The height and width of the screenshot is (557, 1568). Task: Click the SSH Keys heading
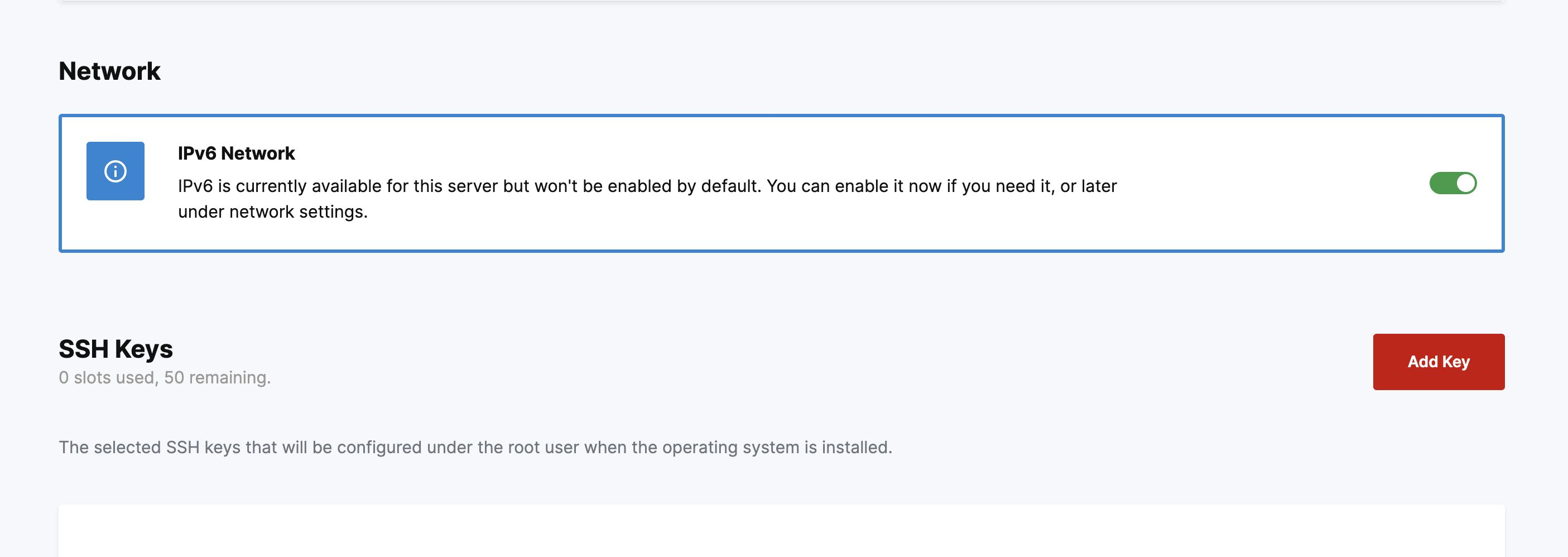[x=116, y=349]
